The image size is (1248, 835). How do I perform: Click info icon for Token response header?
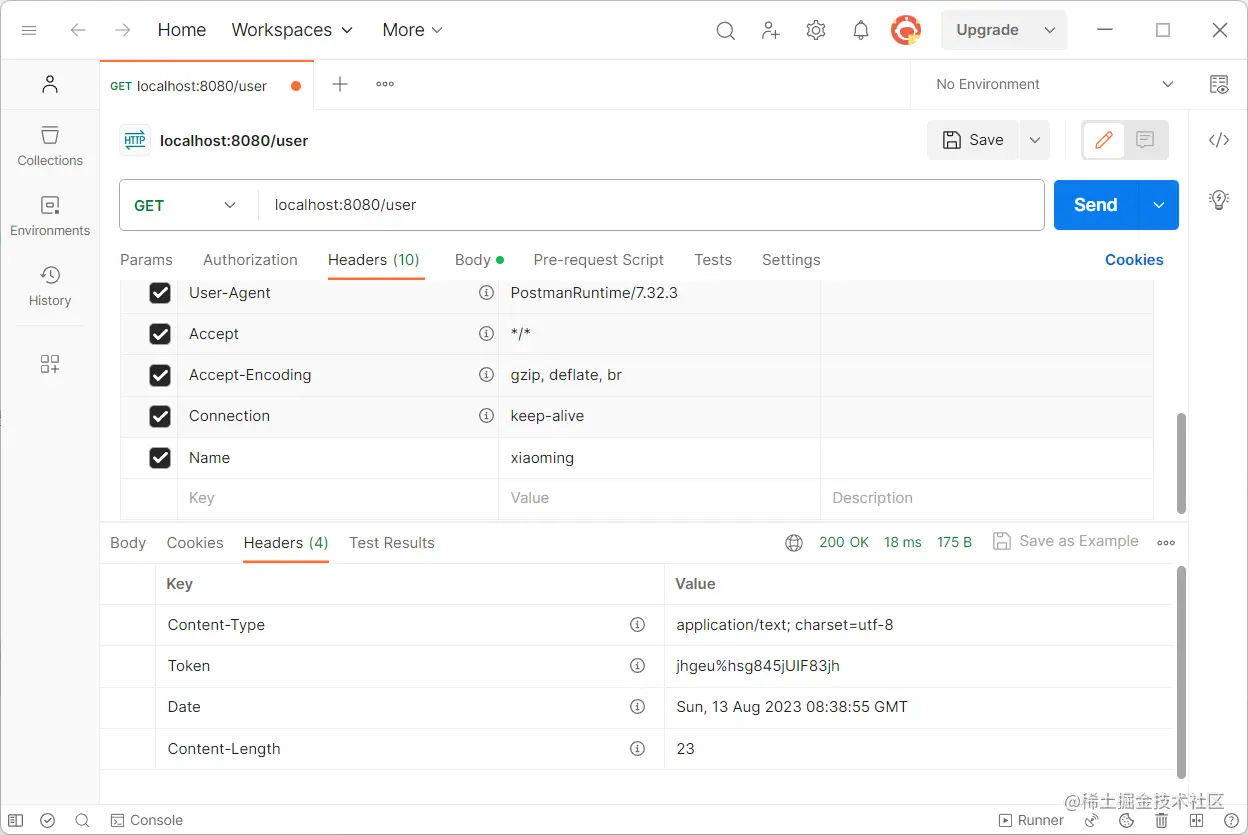pos(637,665)
